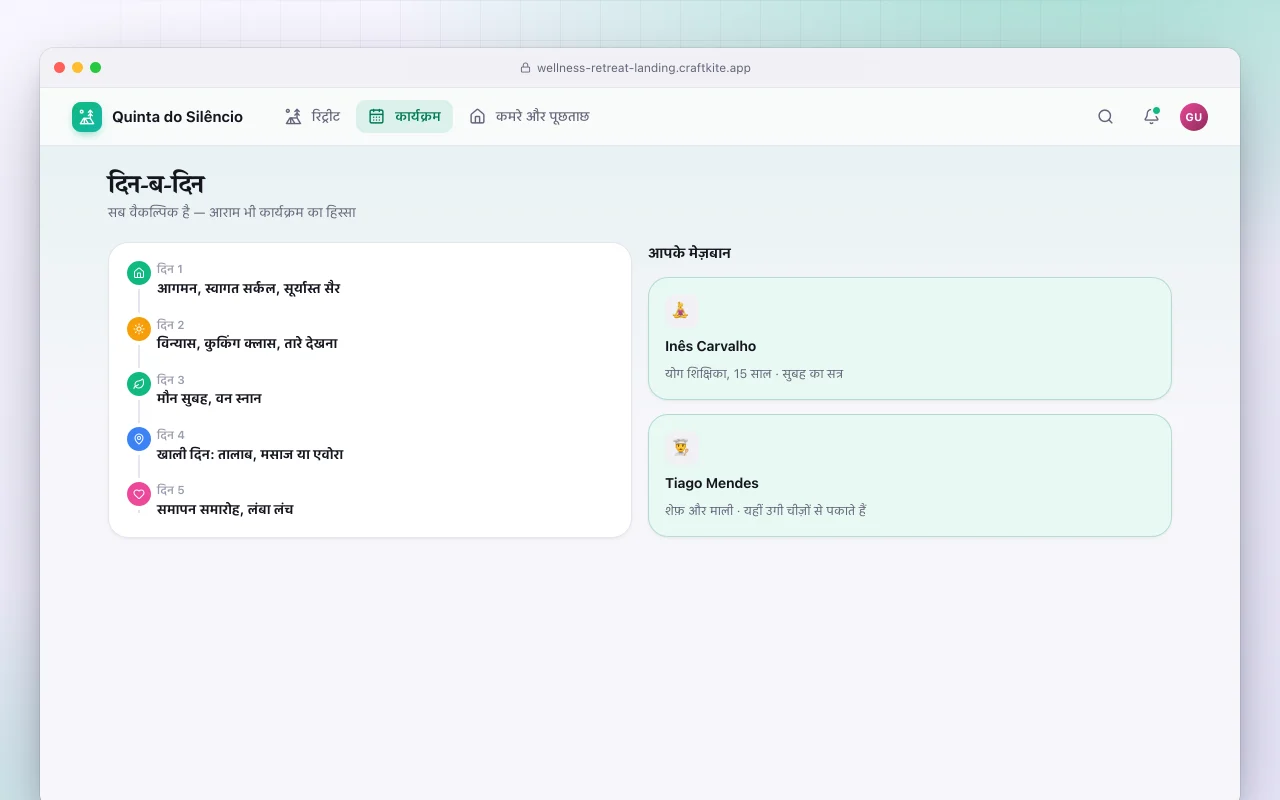The width and height of the screenshot is (1280, 800).
Task: Select the समापन समारोह, लंबा लंच entry
Action: click(x=225, y=509)
